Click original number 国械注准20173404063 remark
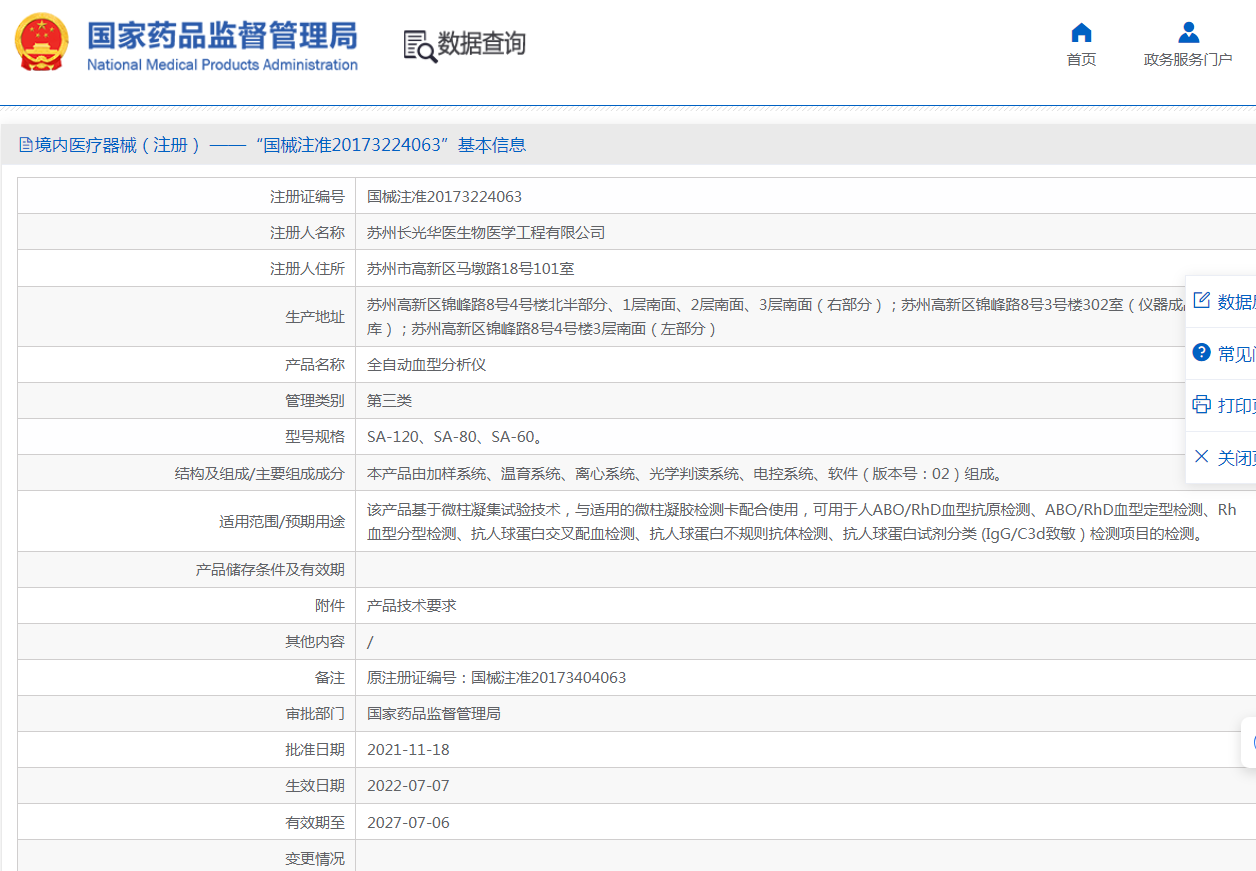The image size is (1256, 871). [x=497, y=678]
